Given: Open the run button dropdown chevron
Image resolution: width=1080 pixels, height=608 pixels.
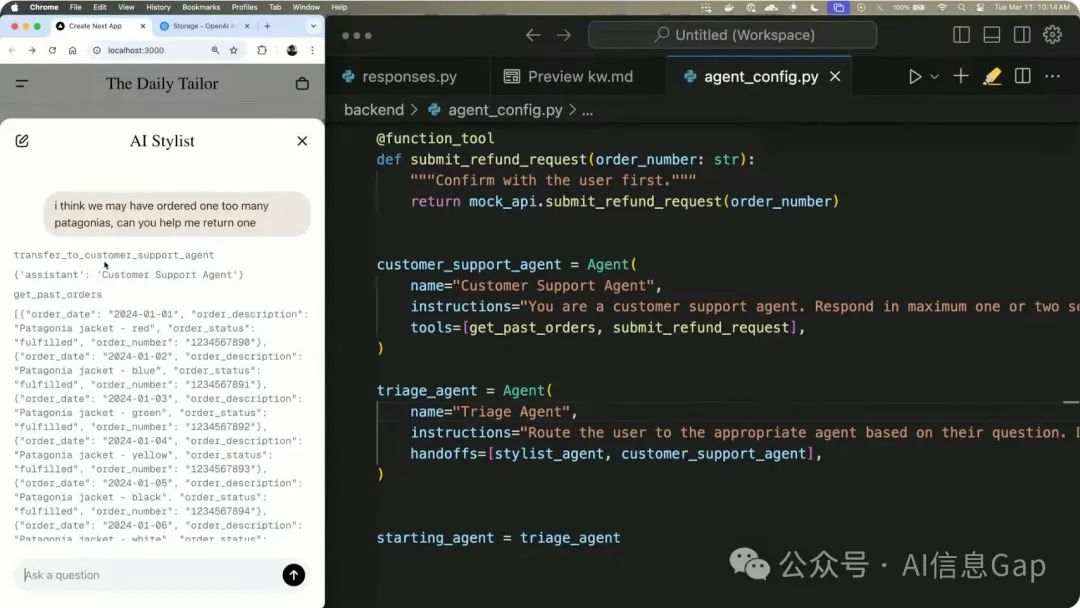Looking at the screenshot, I should tap(934, 76).
